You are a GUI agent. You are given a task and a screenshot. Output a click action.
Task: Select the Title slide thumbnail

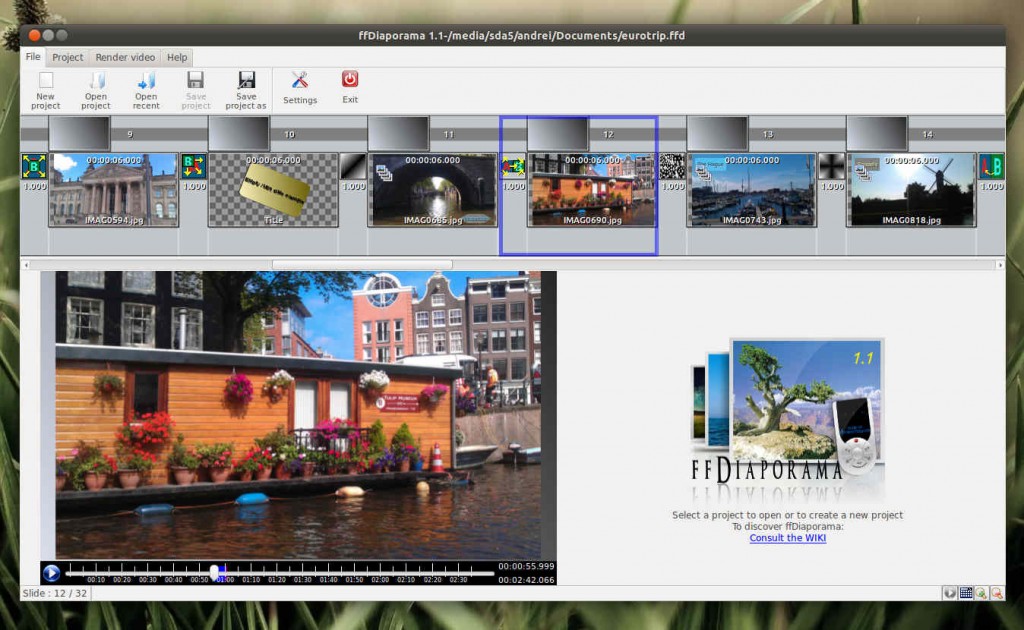click(273, 190)
